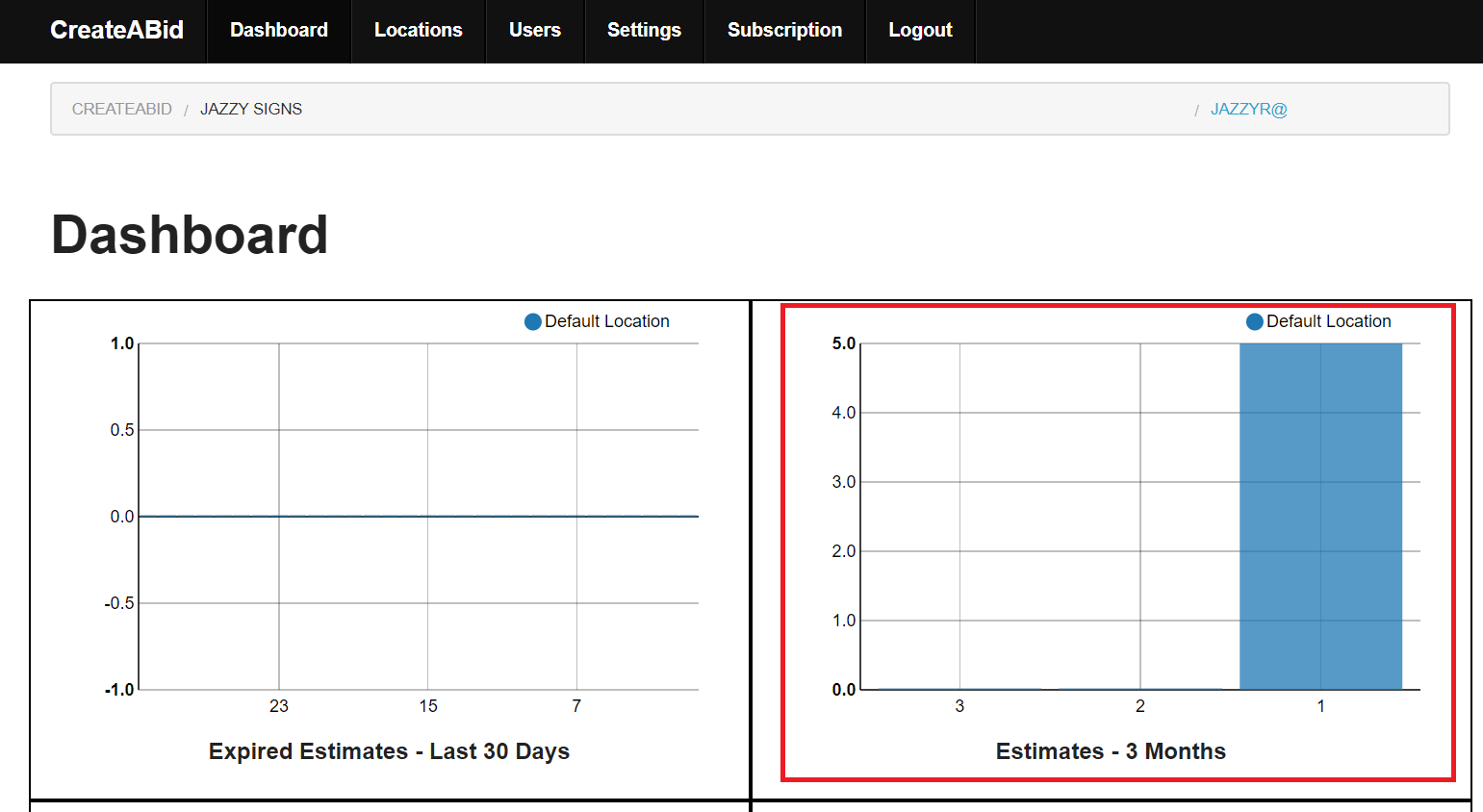Click x-axis label 3 in Estimates chart

click(x=959, y=706)
